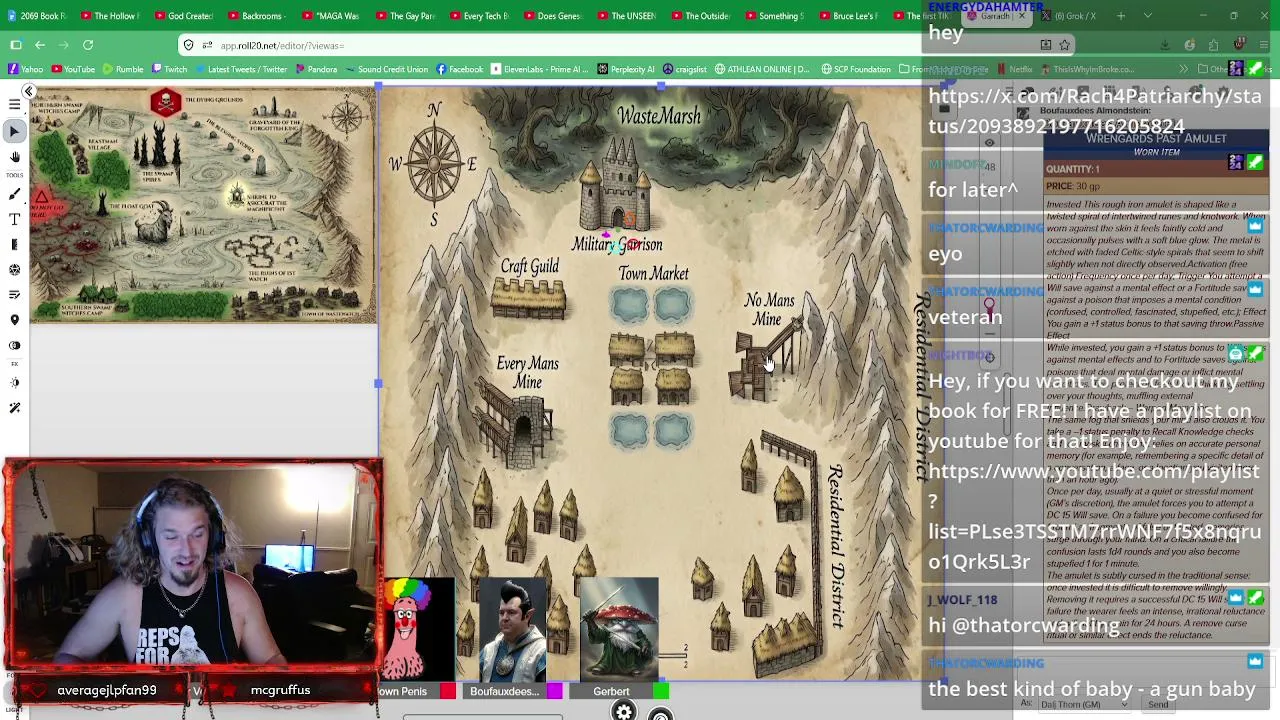Open the Roll20 hamburger layers menu
This screenshot has width=1280, height=720.
click(15, 105)
